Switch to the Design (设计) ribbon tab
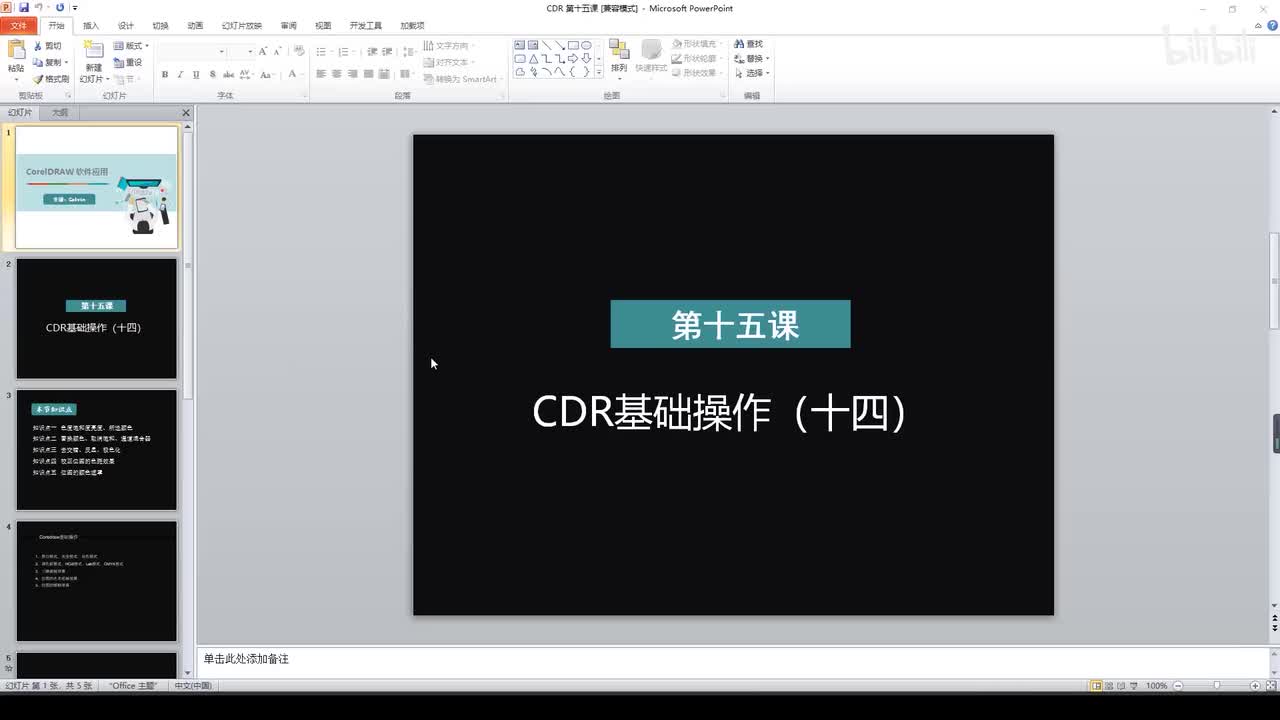Viewport: 1280px width, 720px height. click(125, 26)
